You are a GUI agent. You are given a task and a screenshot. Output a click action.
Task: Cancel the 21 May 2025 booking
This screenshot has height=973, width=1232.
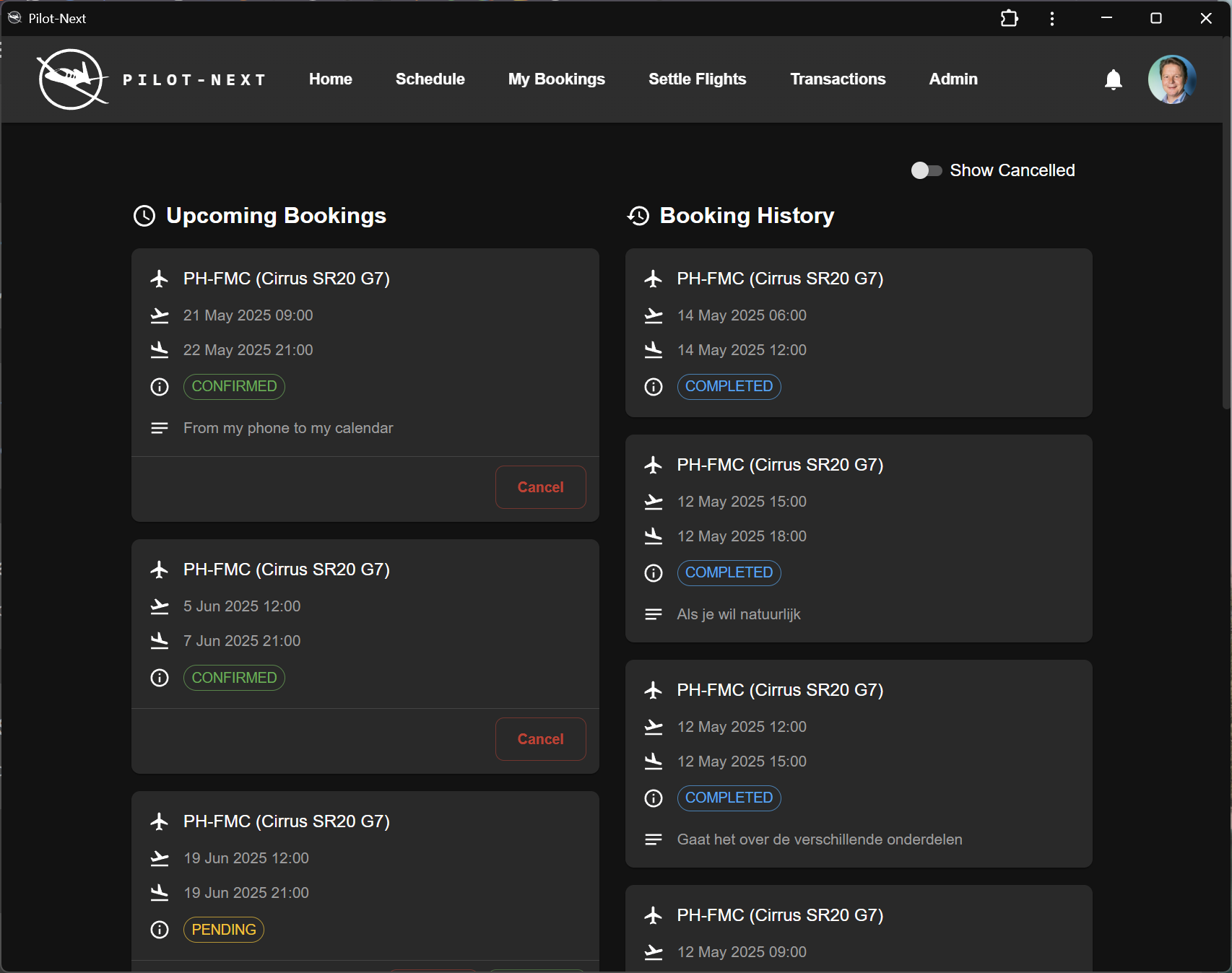coord(540,487)
